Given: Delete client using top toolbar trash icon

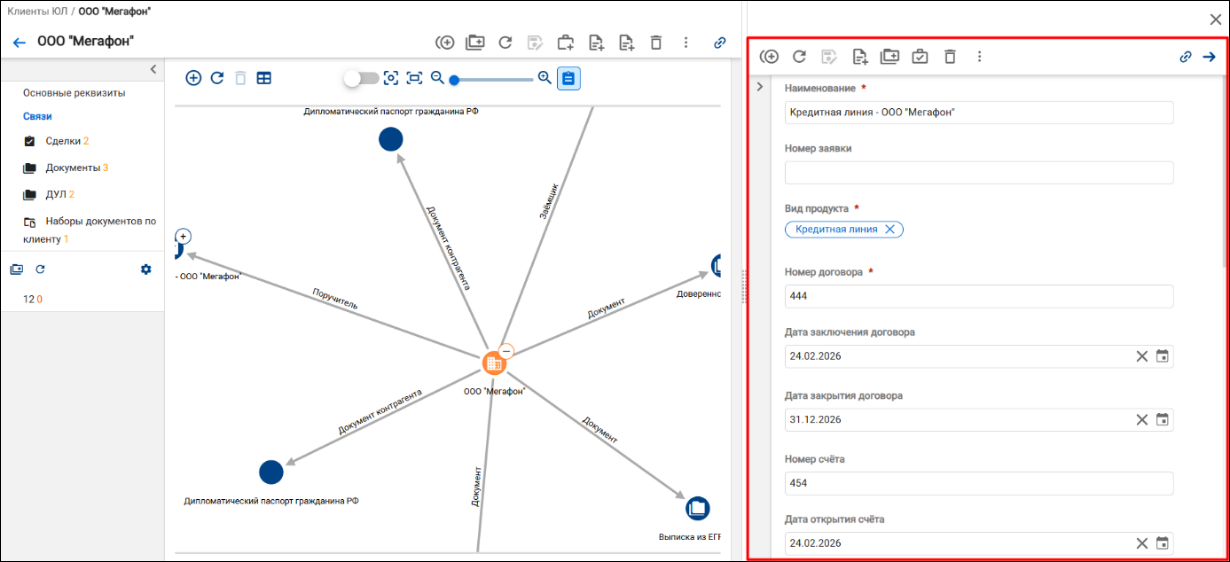Looking at the screenshot, I should coord(656,42).
